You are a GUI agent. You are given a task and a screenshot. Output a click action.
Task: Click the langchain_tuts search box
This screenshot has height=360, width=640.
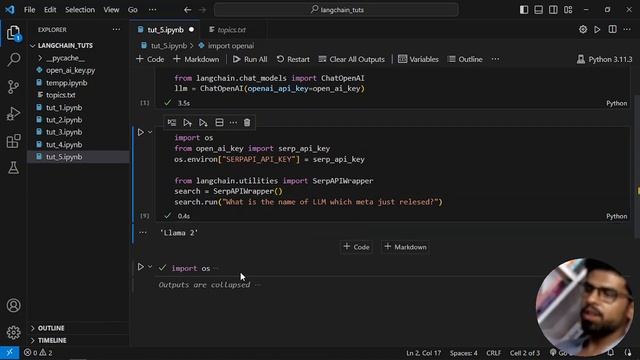pyautogui.click(x=336, y=10)
